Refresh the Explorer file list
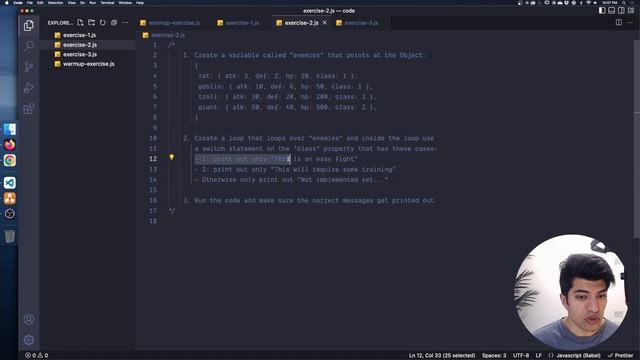640x360 pixels. tap(103, 22)
